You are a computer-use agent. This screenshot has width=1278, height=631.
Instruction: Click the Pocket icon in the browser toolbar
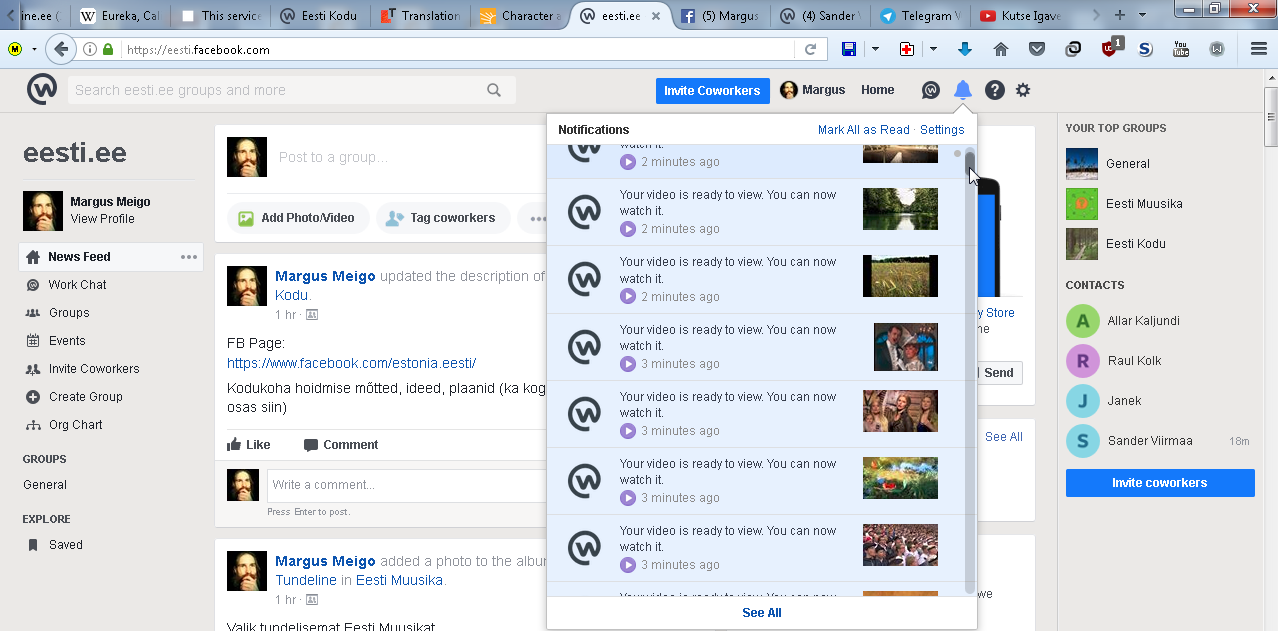tap(1037, 49)
